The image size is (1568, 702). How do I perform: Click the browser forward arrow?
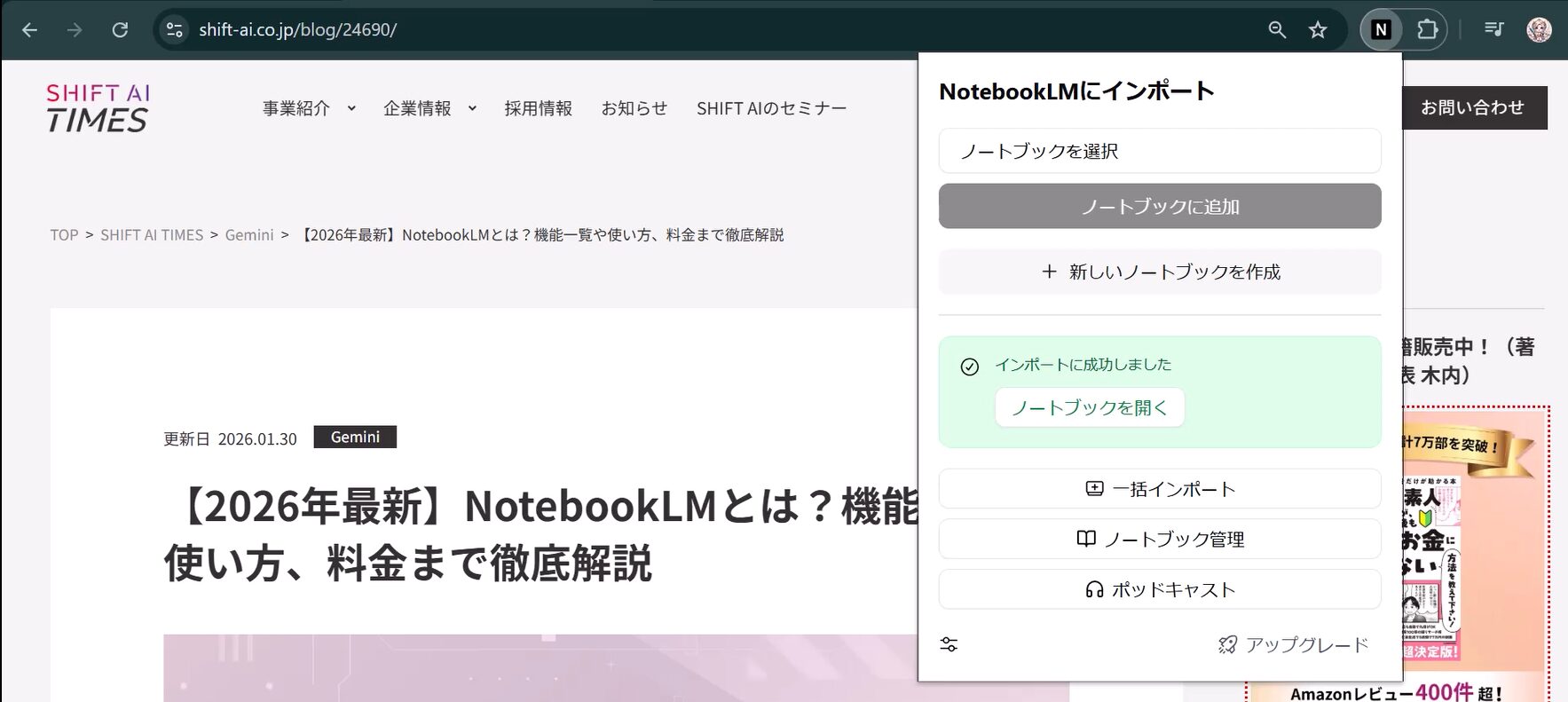click(x=75, y=30)
